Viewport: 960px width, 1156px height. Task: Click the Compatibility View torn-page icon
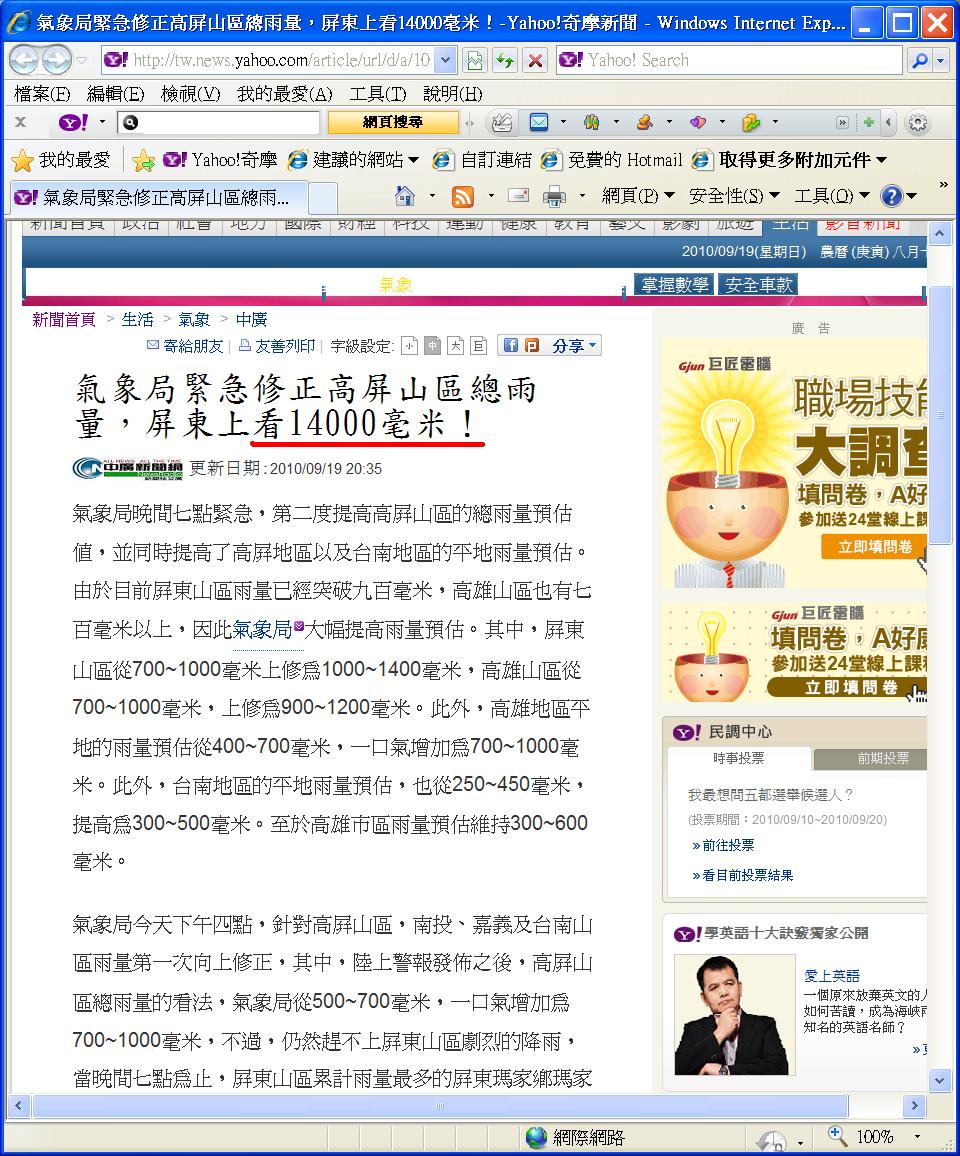point(475,60)
